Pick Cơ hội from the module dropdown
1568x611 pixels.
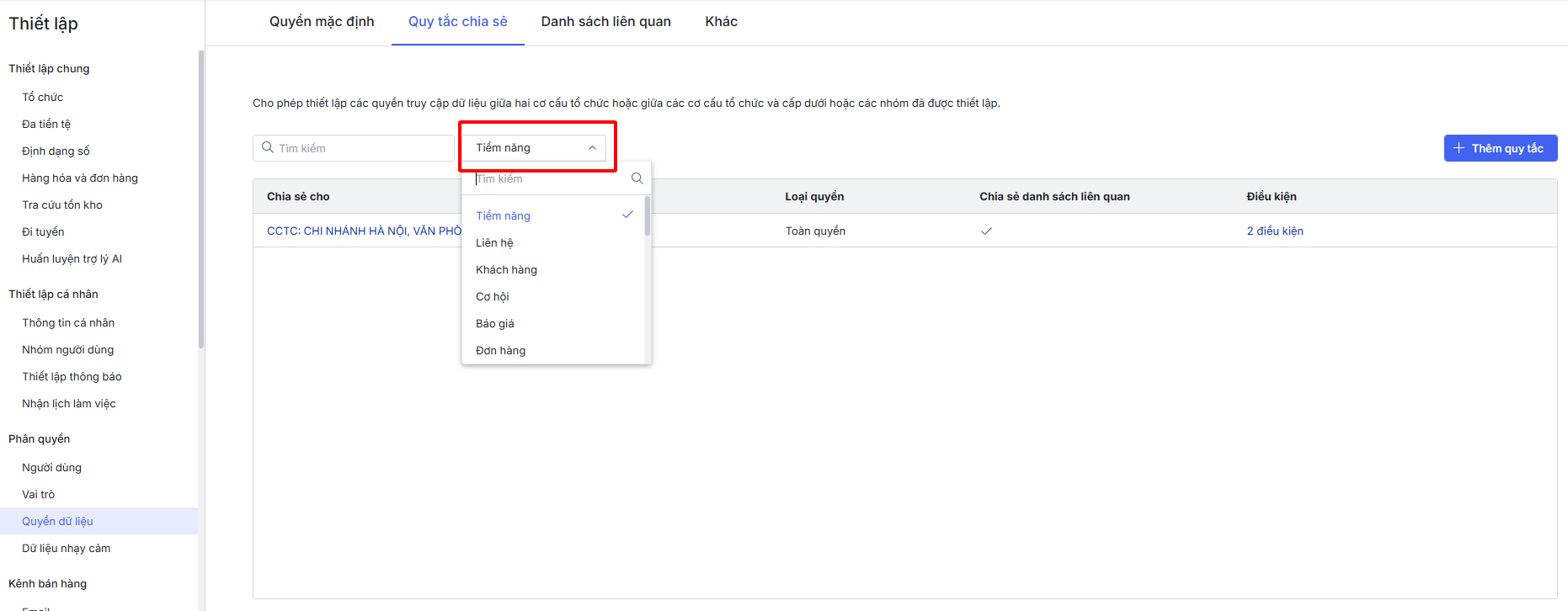(493, 296)
